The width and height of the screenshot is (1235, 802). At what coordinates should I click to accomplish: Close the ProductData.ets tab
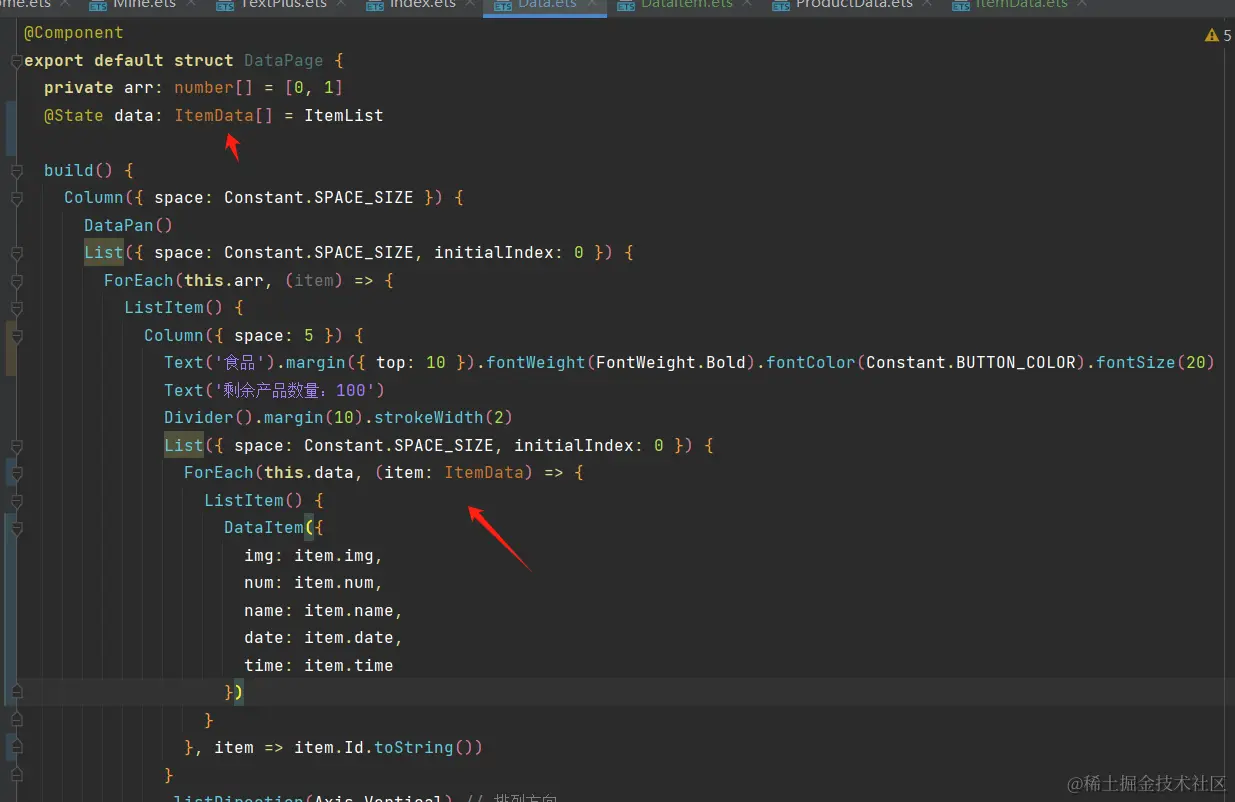[928, 5]
